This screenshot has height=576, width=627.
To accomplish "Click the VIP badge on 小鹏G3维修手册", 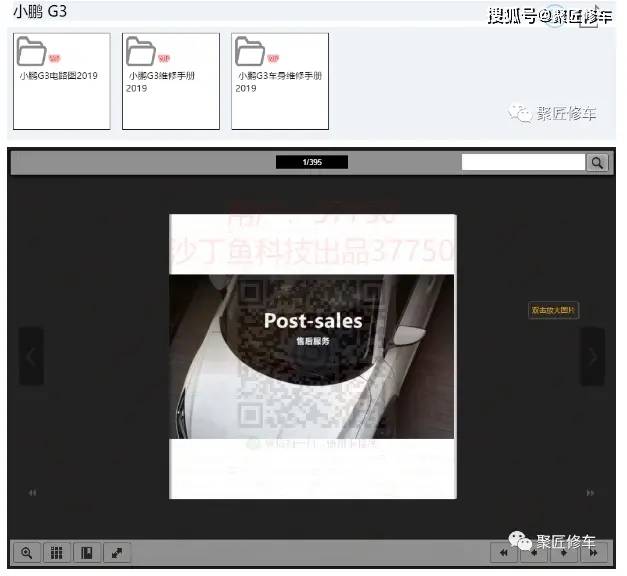I will [164, 59].
